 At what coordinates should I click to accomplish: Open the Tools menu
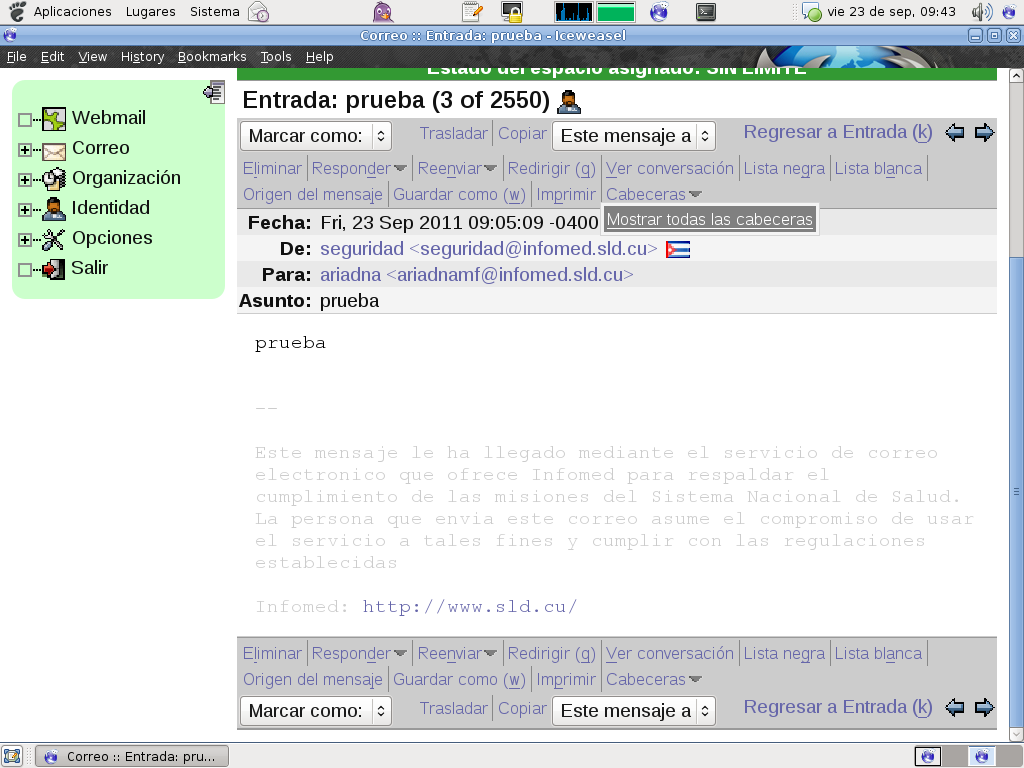click(x=276, y=57)
